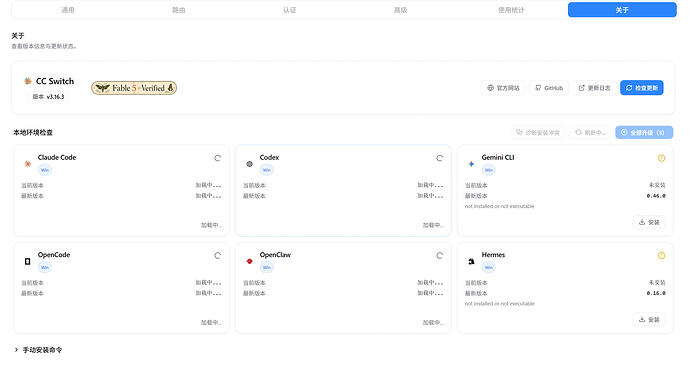Install Hermes with 安装 button
This screenshot has width=690, height=367.
click(649, 319)
